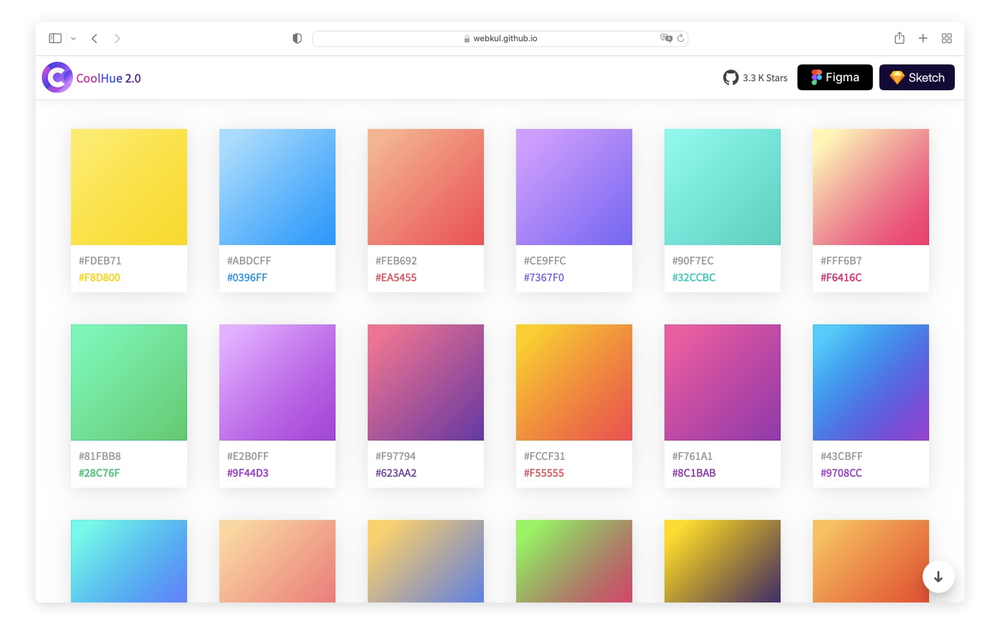Open the Figma plugin button
Viewport: 1000px width, 625px height.
(835, 77)
